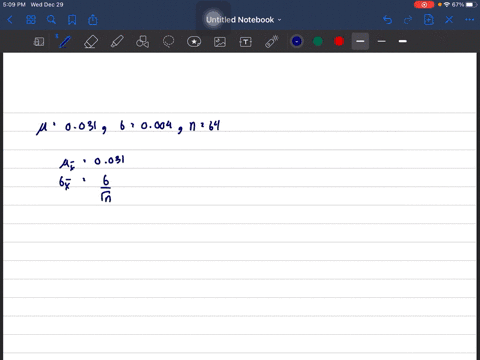Tap the handwritten σ over √n fraction

(106, 189)
